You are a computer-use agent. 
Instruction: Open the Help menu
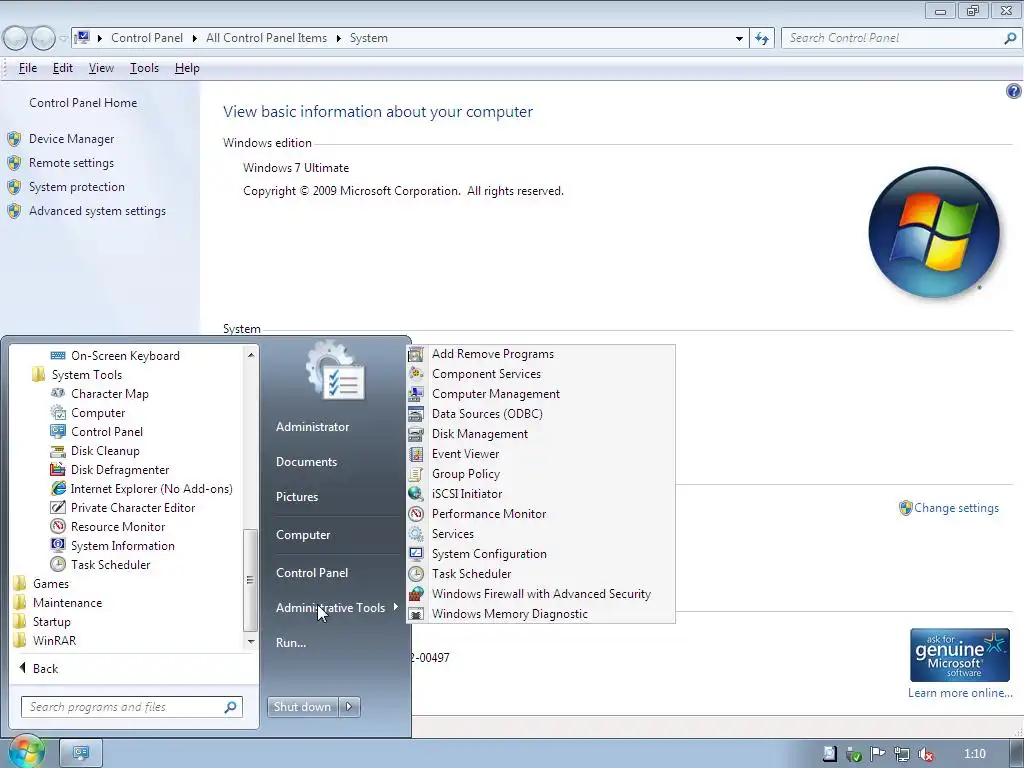pos(187,68)
